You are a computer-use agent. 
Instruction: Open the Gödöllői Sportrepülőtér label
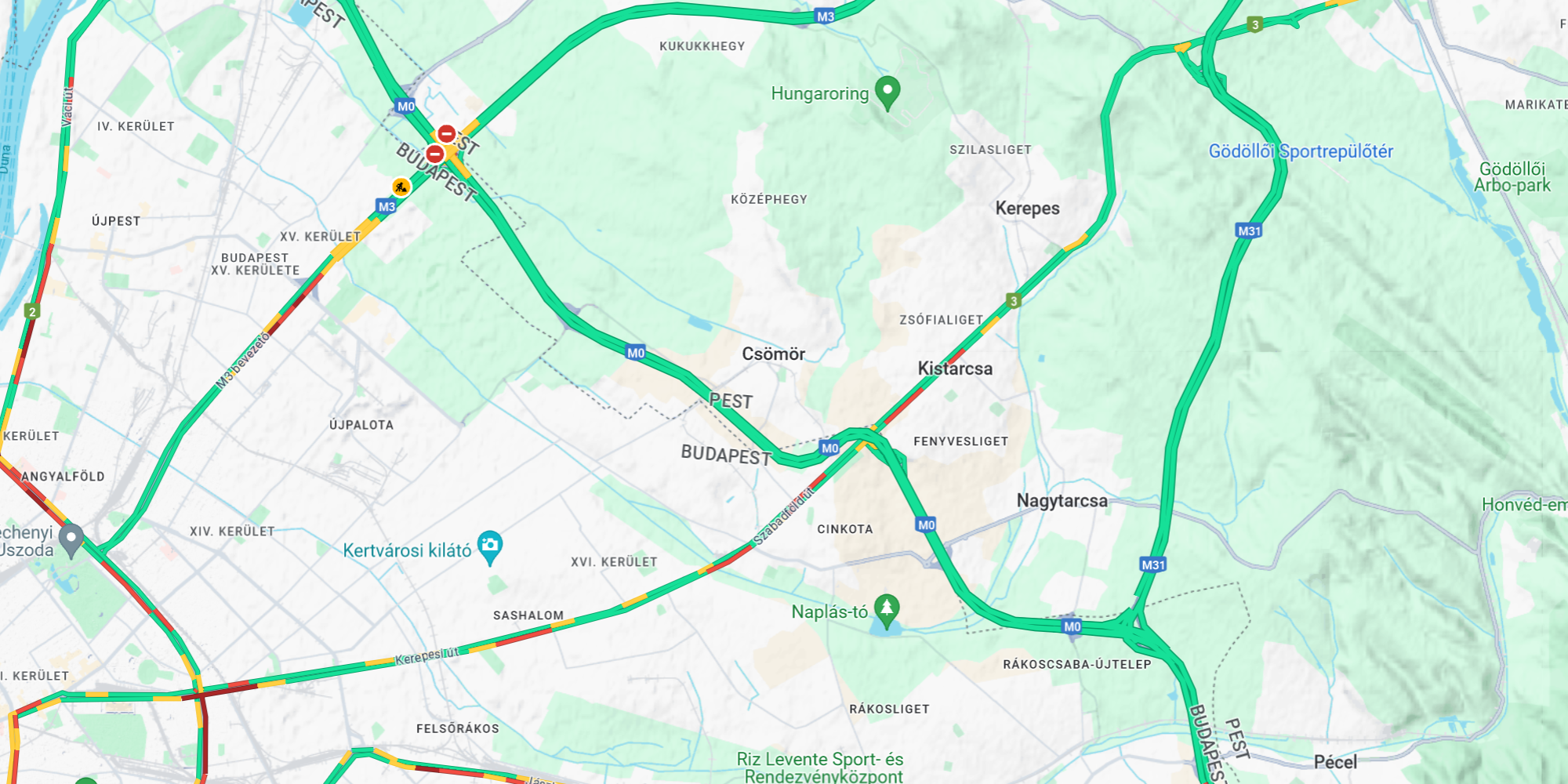coord(1301,151)
